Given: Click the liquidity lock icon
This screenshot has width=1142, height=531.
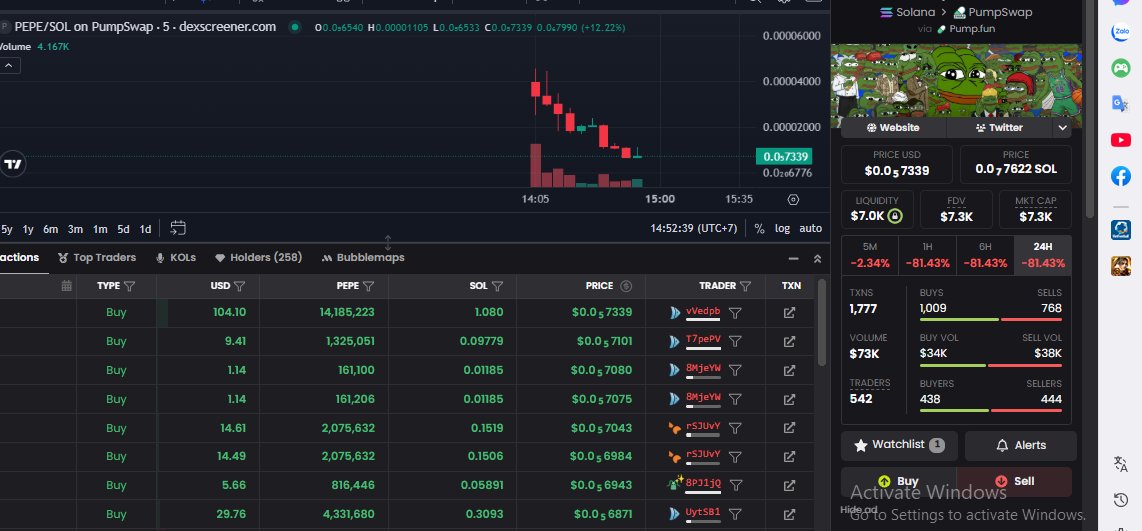Looking at the screenshot, I should pyautogui.click(x=895, y=216).
